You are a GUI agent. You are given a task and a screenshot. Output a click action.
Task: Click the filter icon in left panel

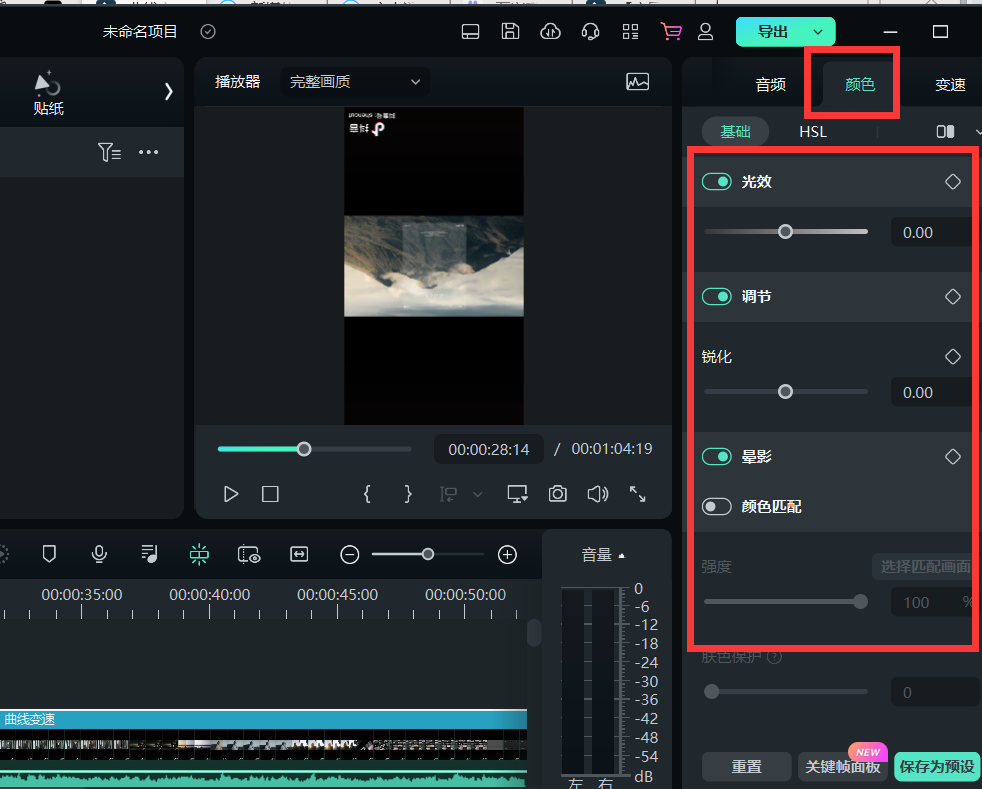(109, 152)
